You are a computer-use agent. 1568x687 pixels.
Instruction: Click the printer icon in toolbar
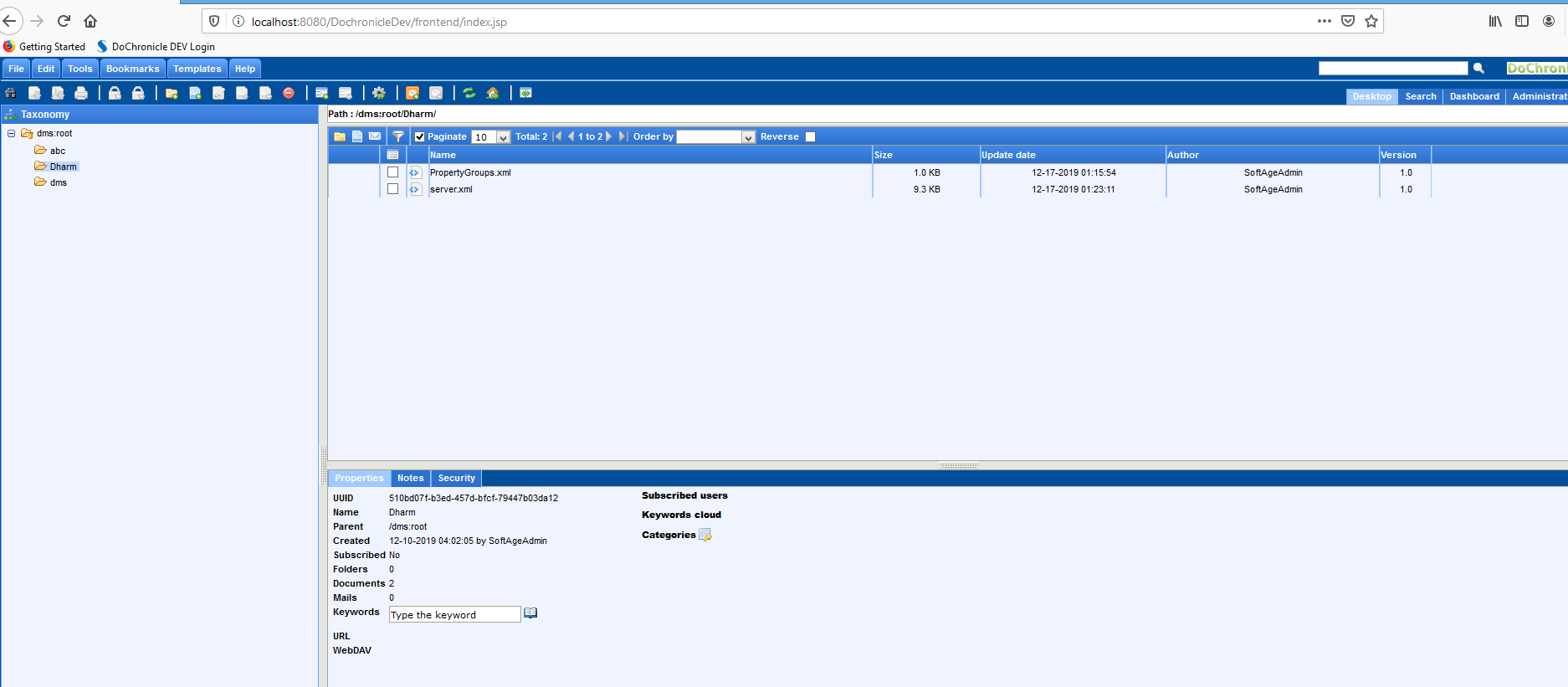click(x=81, y=93)
